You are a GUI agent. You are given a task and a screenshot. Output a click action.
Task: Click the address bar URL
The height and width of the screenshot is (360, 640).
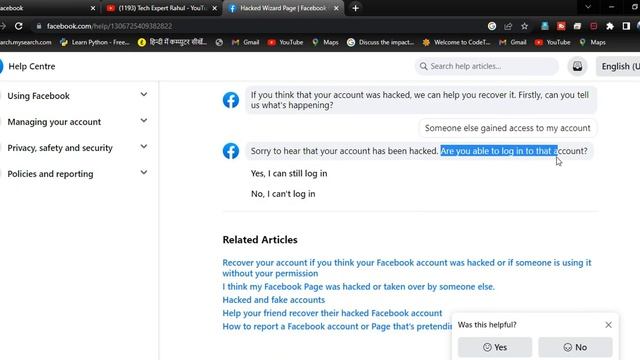tap(109, 26)
